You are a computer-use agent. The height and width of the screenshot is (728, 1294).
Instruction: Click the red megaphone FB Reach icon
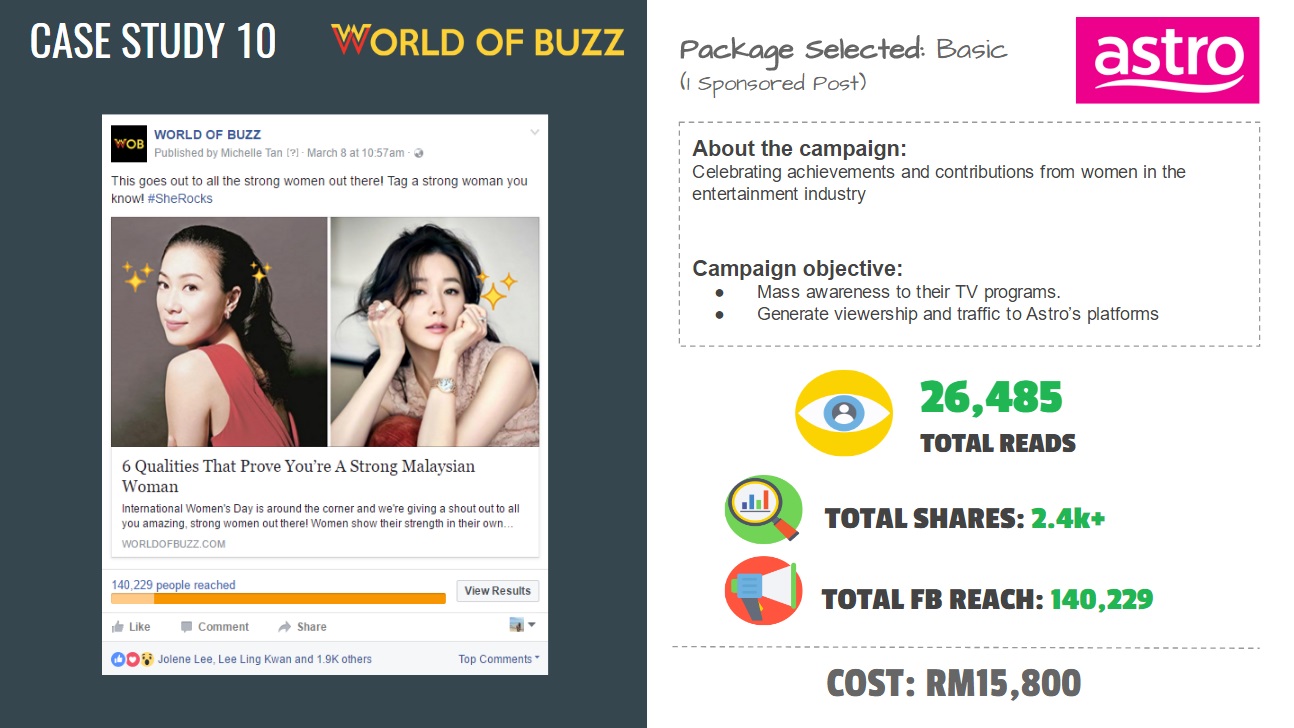click(763, 591)
